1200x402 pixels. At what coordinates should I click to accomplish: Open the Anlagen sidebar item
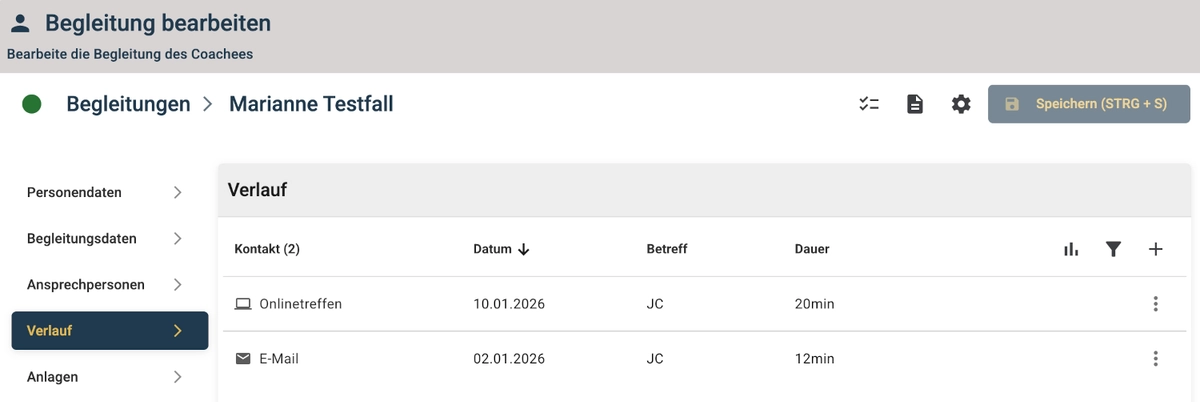pos(52,377)
